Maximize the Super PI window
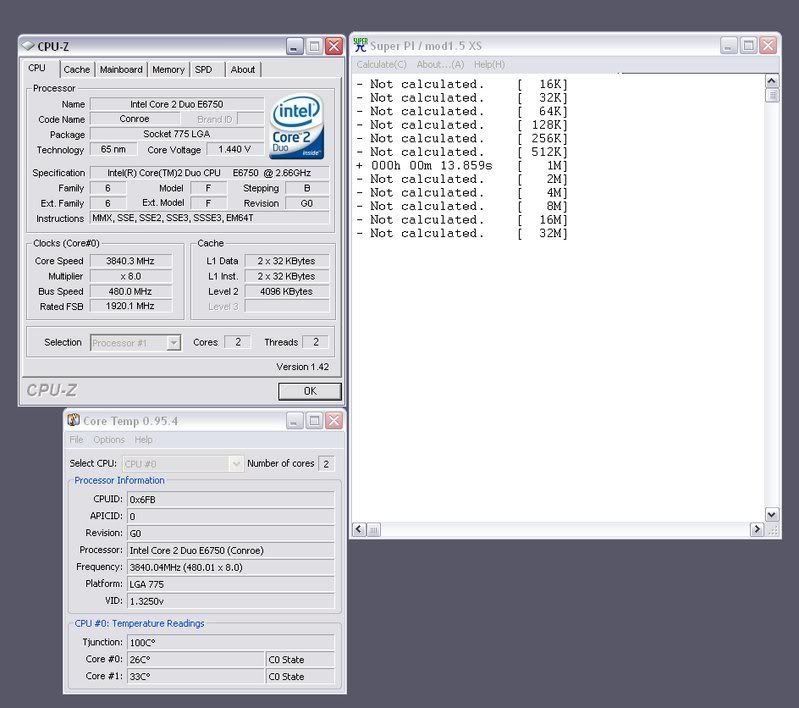Viewport: 799px width, 708px height. [749, 45]
